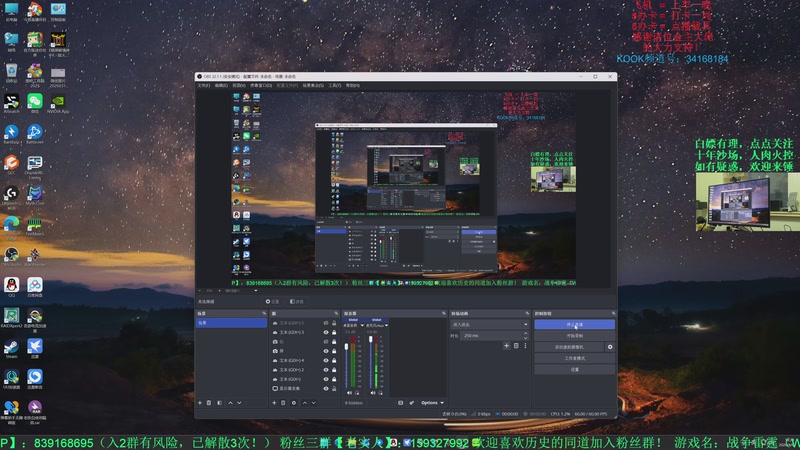Click the headphone monitor icon for 麦克风/Aux
The height and width of the screenshot is (450, 800).
(x=380, y=393)
